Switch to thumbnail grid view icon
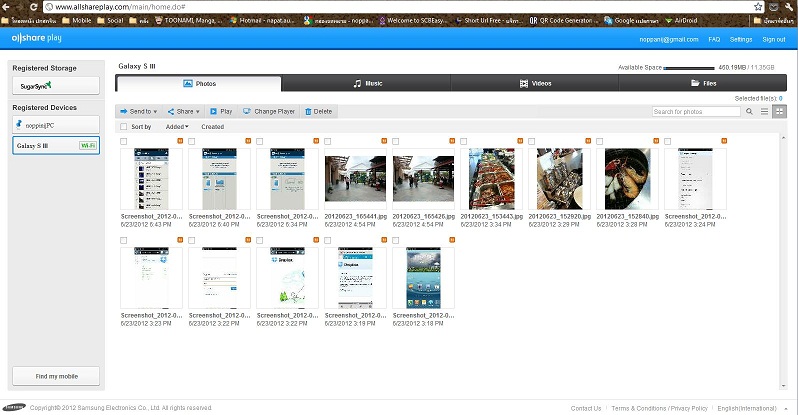Image resolution: width=798 pixels, height=415 pixels. point(779,112)
